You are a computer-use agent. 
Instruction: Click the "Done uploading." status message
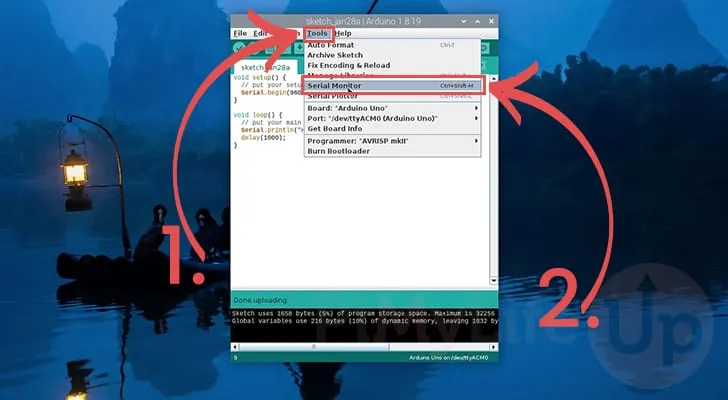[260, 300]
